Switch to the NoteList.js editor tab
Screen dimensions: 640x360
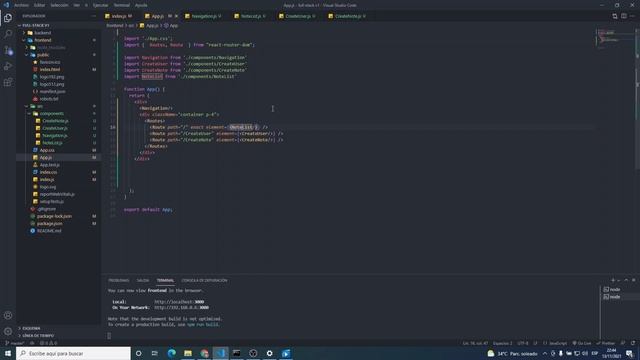click(x=250, y=16)
